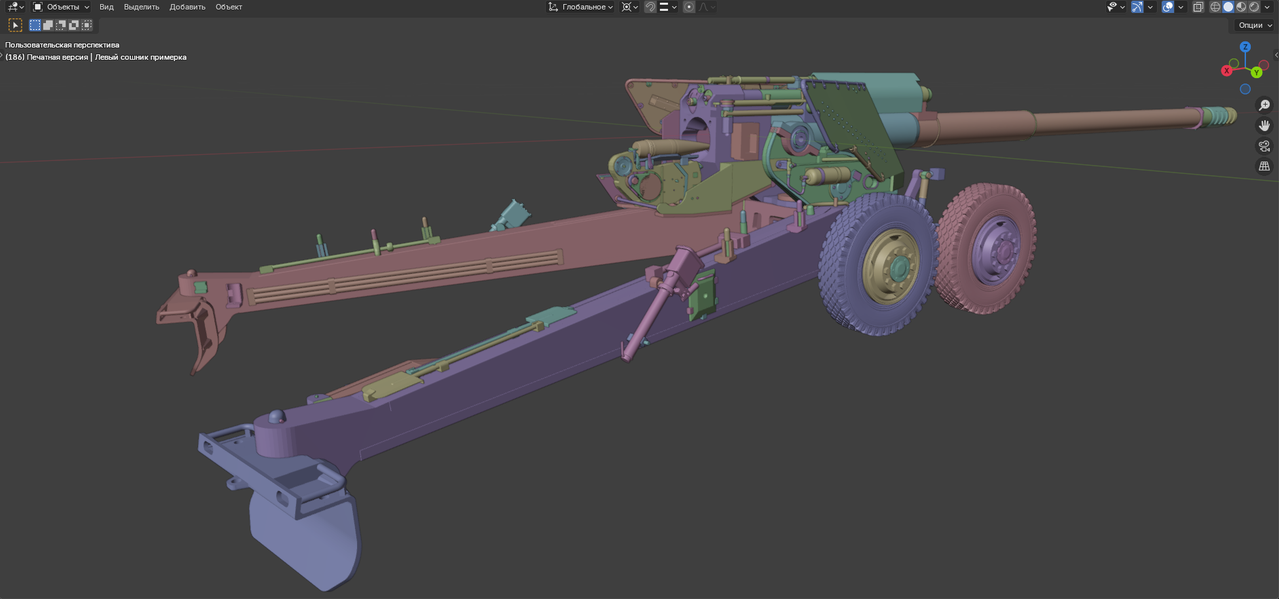Choose the set-new-selection mode
Image resolution: width=1279 pixels, height=599 pixels.
click(35, 25)
